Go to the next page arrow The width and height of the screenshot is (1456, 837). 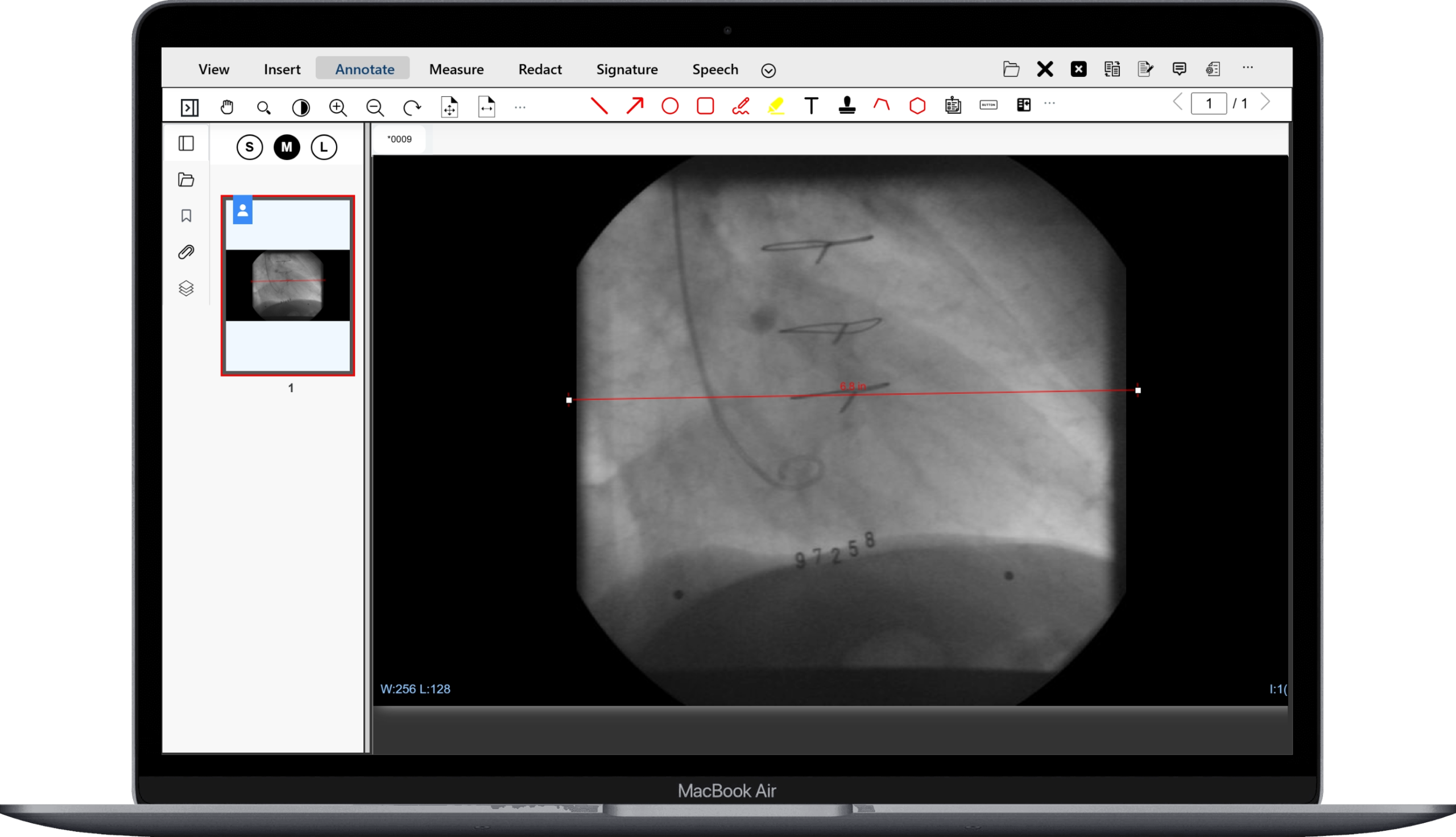pos(1265,102)
